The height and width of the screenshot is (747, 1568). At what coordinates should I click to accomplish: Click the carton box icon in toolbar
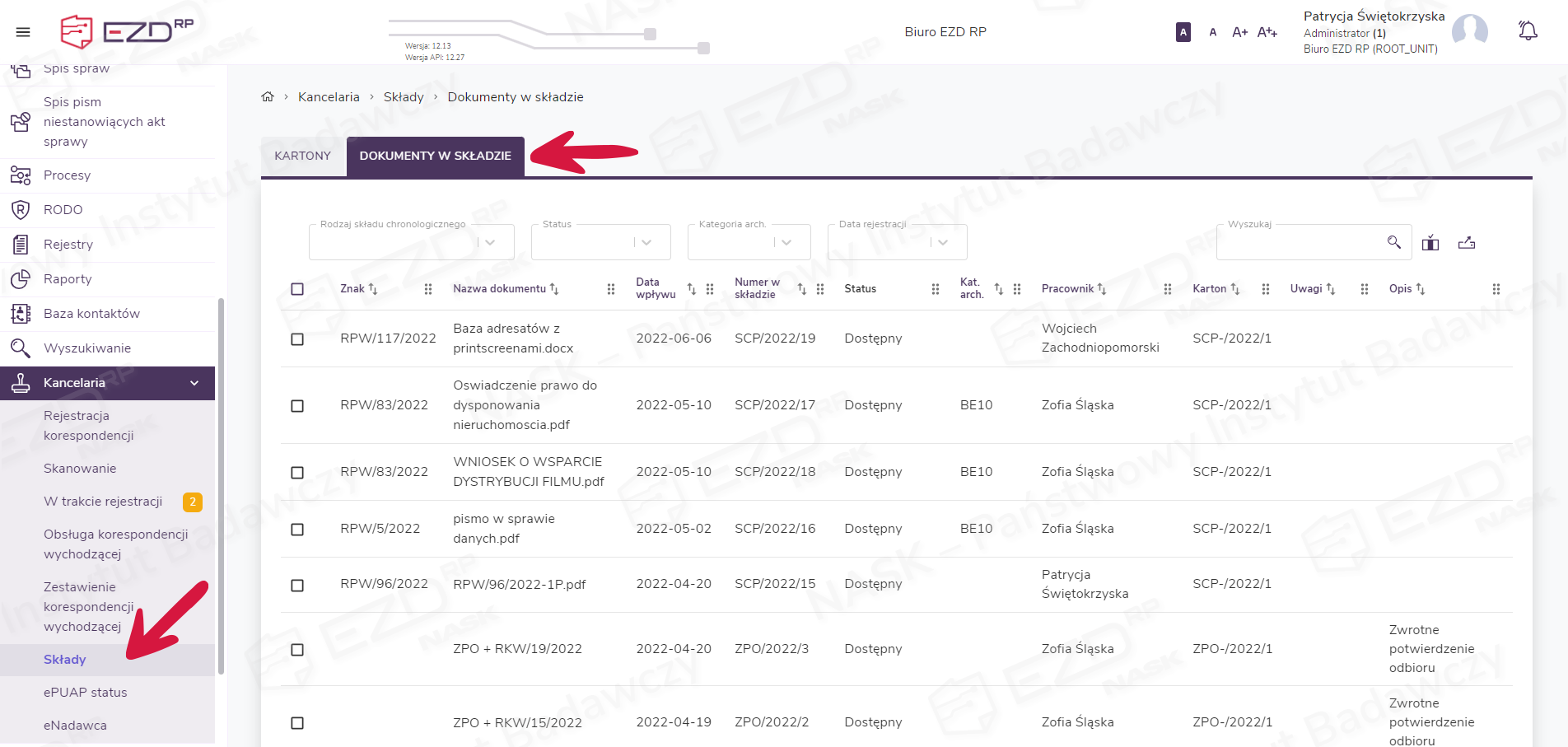coord(1430,243)
